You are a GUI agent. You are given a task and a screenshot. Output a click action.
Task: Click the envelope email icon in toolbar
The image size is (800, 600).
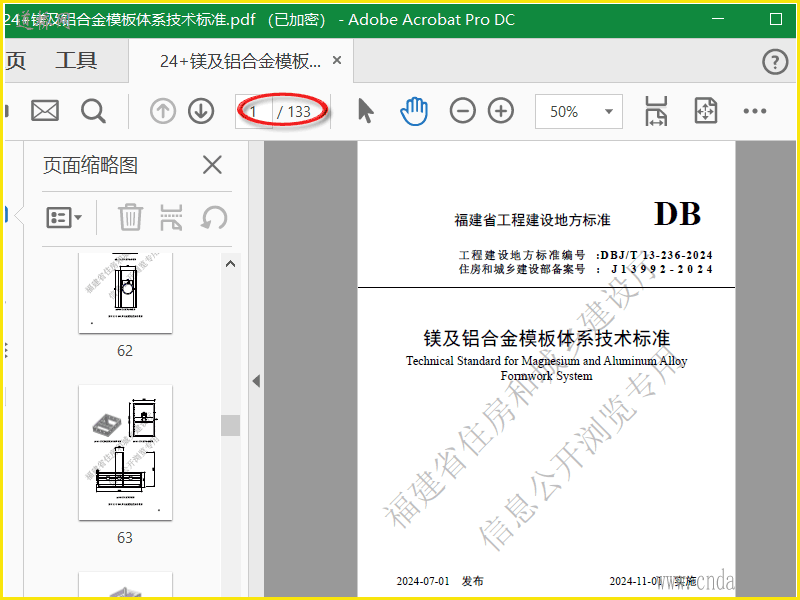(45, 111)
